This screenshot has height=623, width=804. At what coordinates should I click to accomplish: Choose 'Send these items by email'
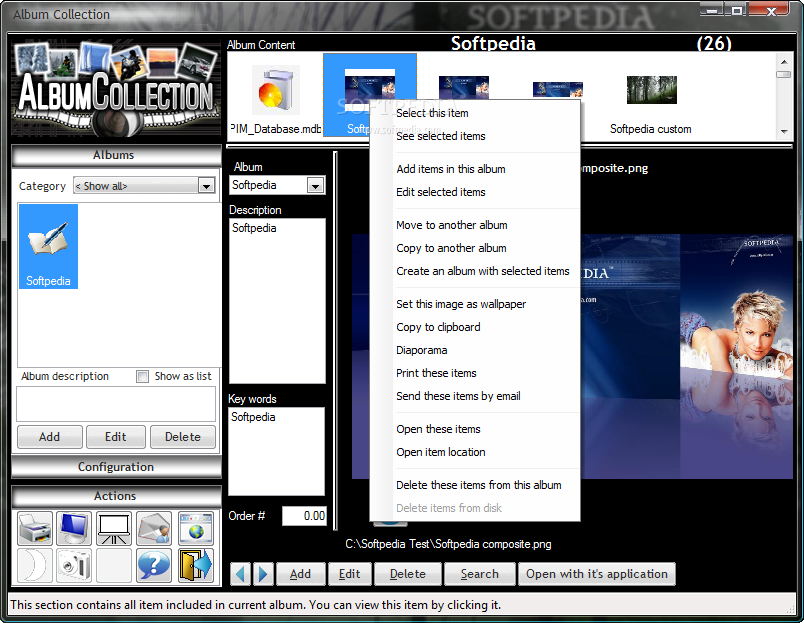pos(458,396)
